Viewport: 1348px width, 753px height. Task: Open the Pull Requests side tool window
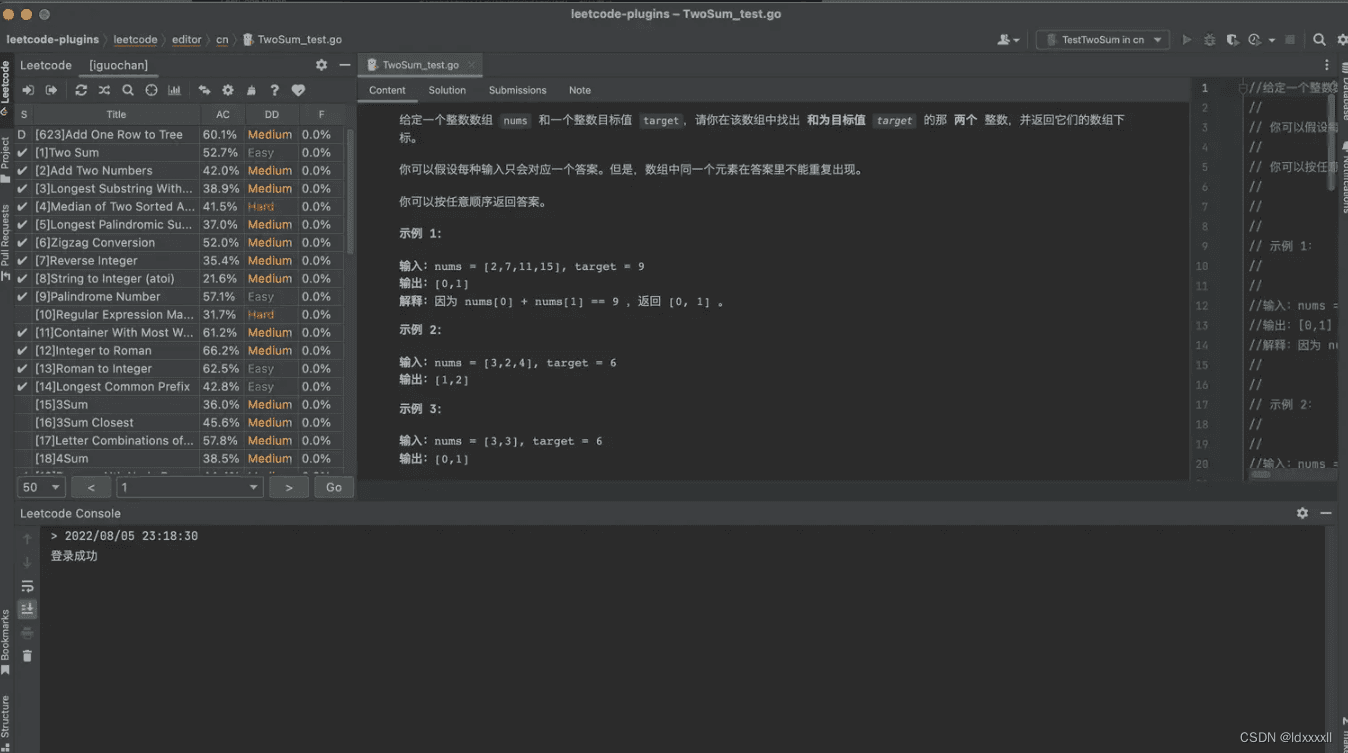6,243
